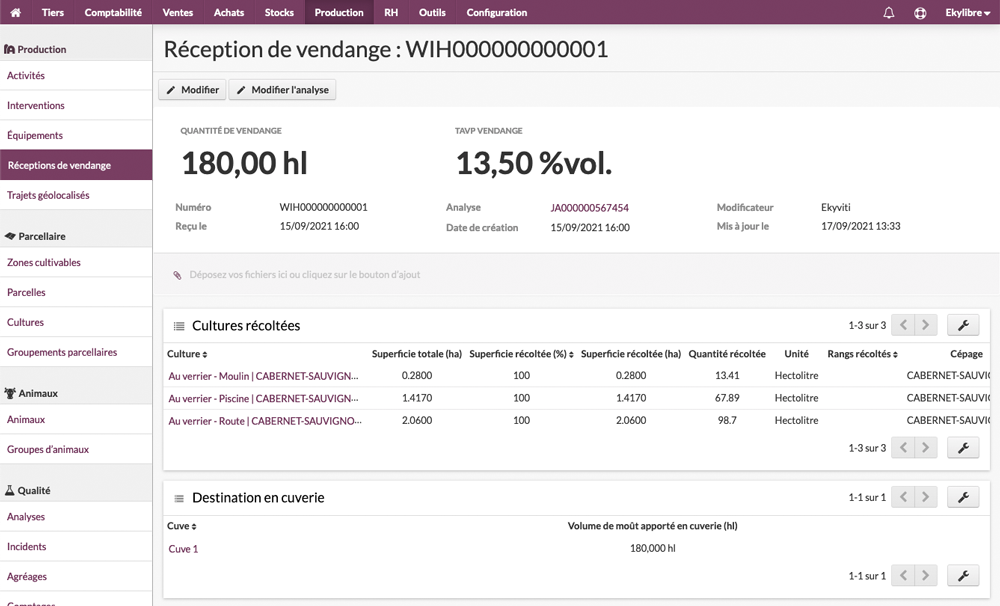Open the Outils menu
1000x606 pixels.
(432, 12)
